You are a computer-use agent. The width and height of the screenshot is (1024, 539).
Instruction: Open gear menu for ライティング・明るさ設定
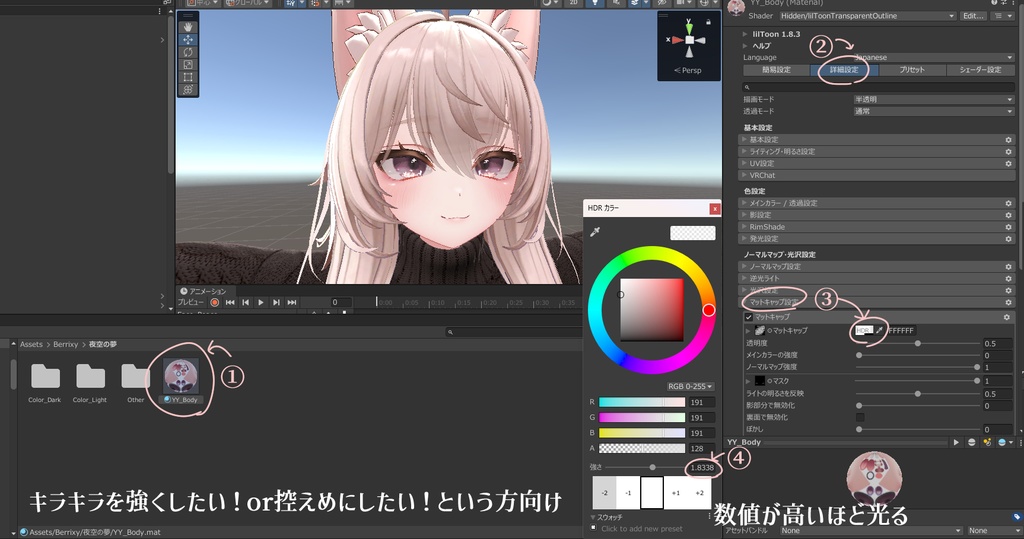click(x=1008, y=152)
